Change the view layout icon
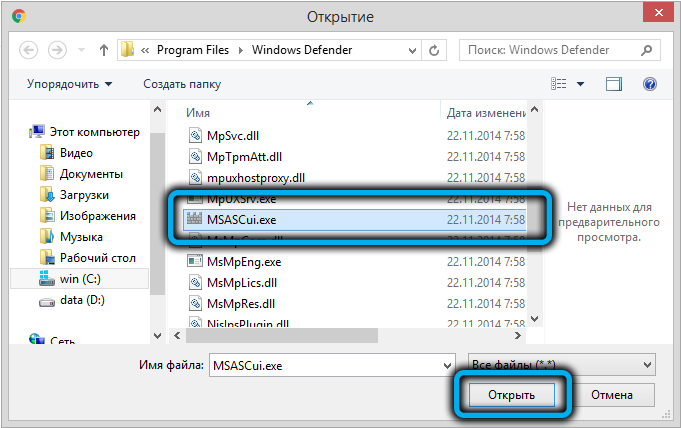 559,83
